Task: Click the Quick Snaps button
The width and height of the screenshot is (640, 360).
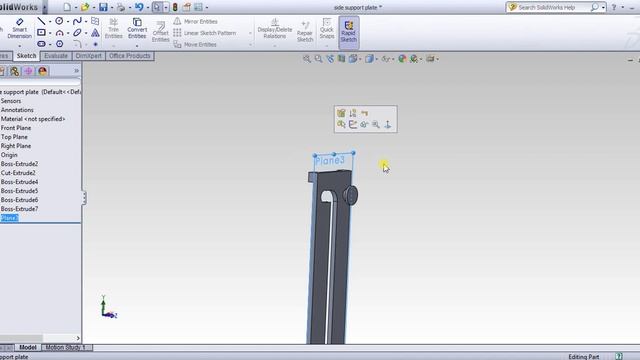Action: tap(327, 29)
